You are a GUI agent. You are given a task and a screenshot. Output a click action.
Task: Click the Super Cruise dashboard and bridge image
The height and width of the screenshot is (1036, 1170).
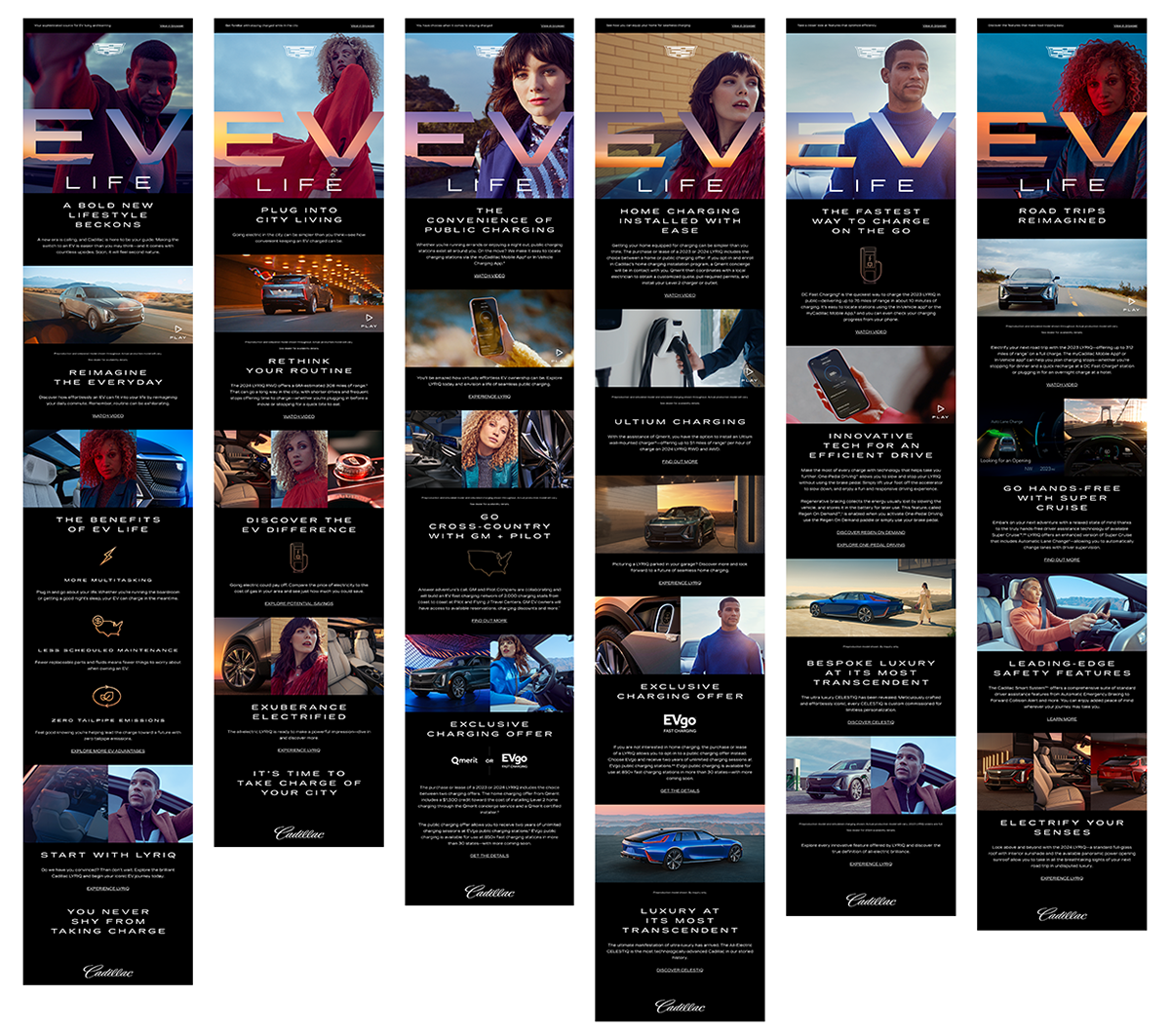click(x=1062, y=439)
